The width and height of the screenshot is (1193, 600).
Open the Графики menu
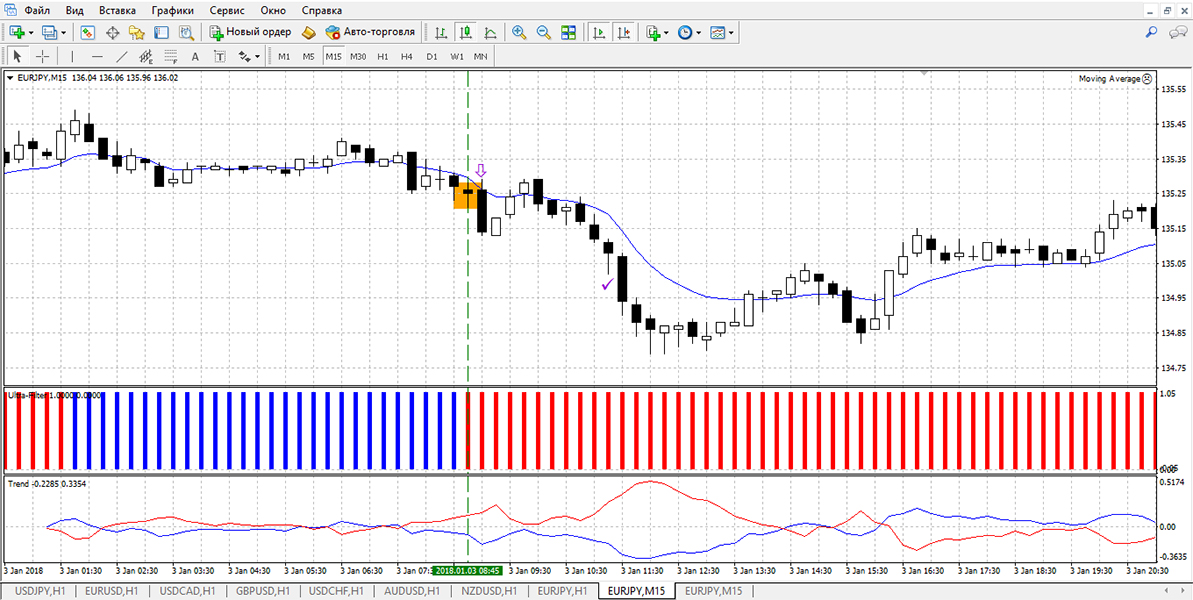coord(172,11)
